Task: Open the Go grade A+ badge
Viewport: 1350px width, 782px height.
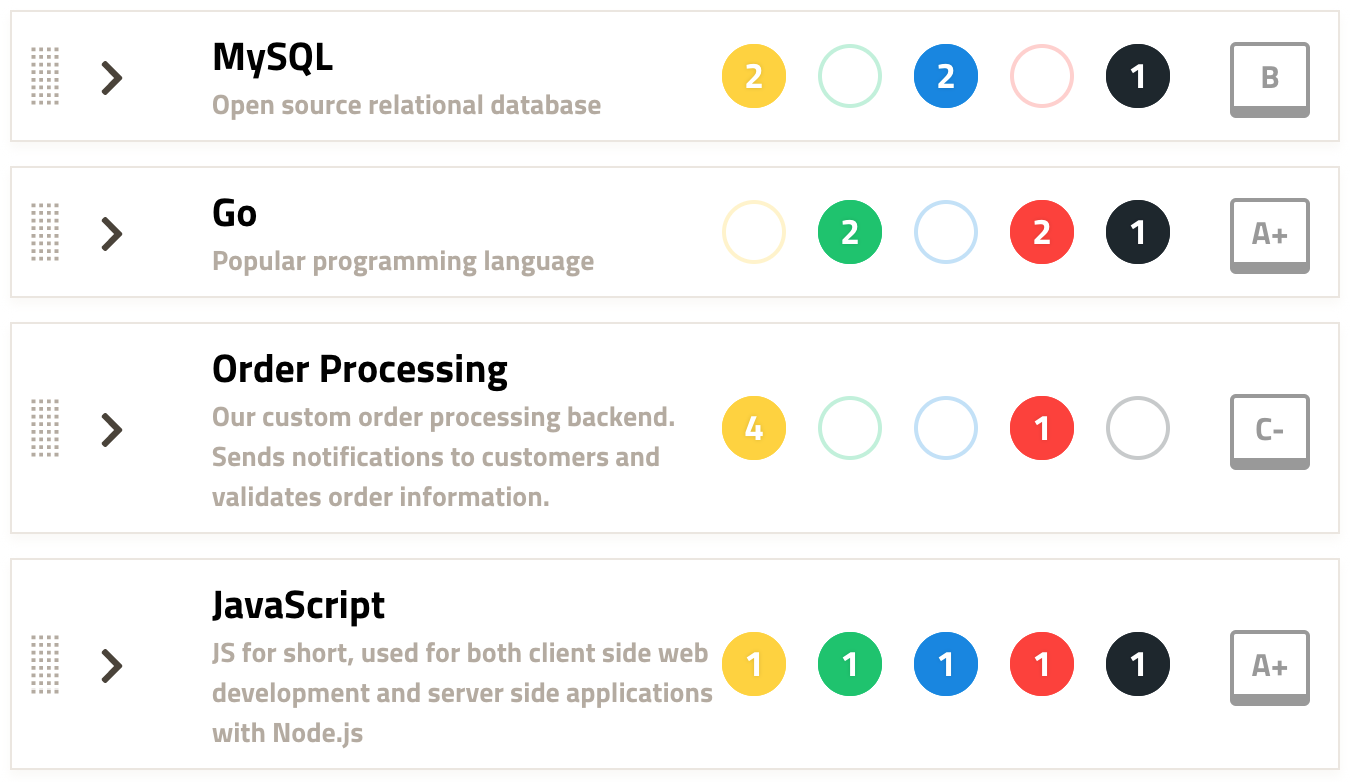Action: (1270, 236)
